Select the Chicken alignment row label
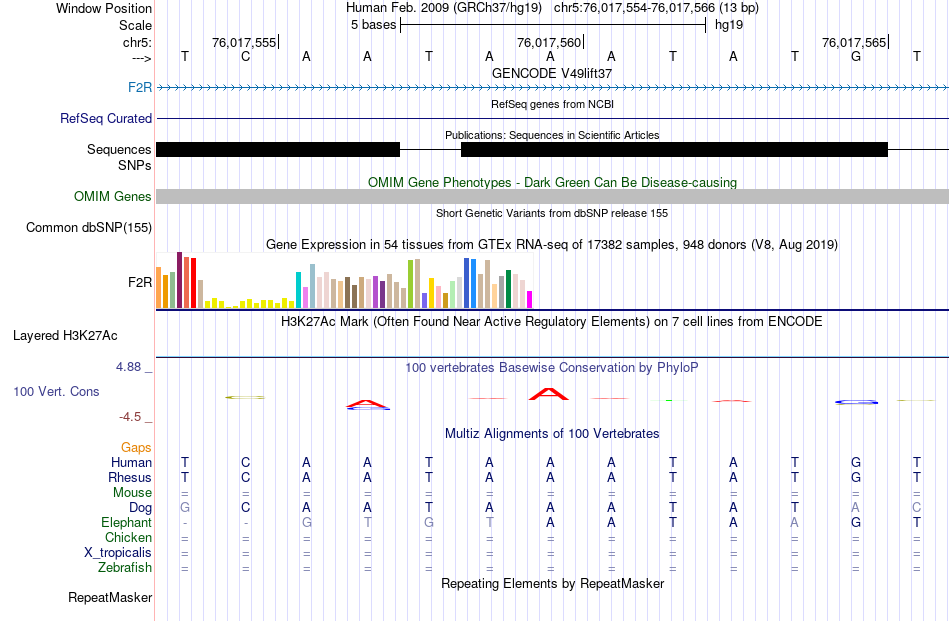The height and width of the screenshot is (621, 950). coord(128,537)
